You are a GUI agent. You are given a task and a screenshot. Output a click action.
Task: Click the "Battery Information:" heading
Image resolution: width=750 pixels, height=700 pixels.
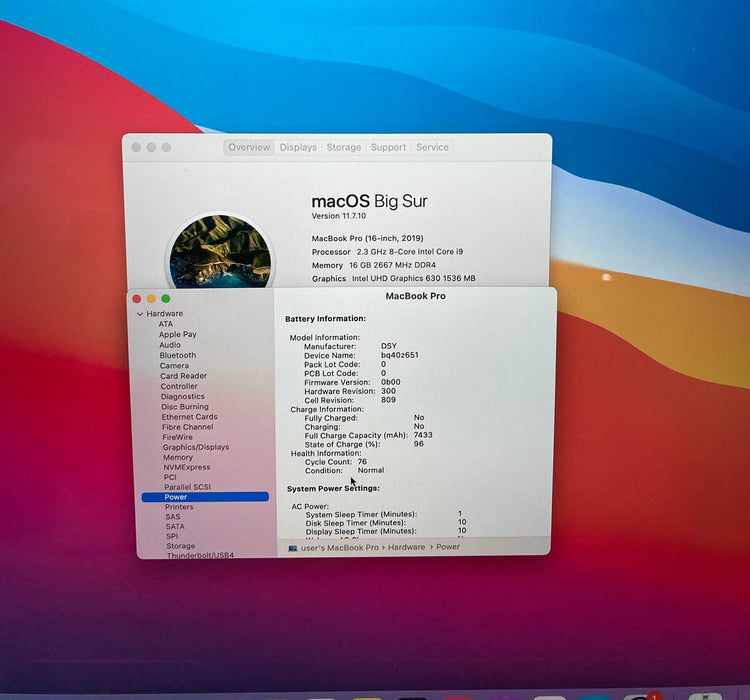(326, 319)
